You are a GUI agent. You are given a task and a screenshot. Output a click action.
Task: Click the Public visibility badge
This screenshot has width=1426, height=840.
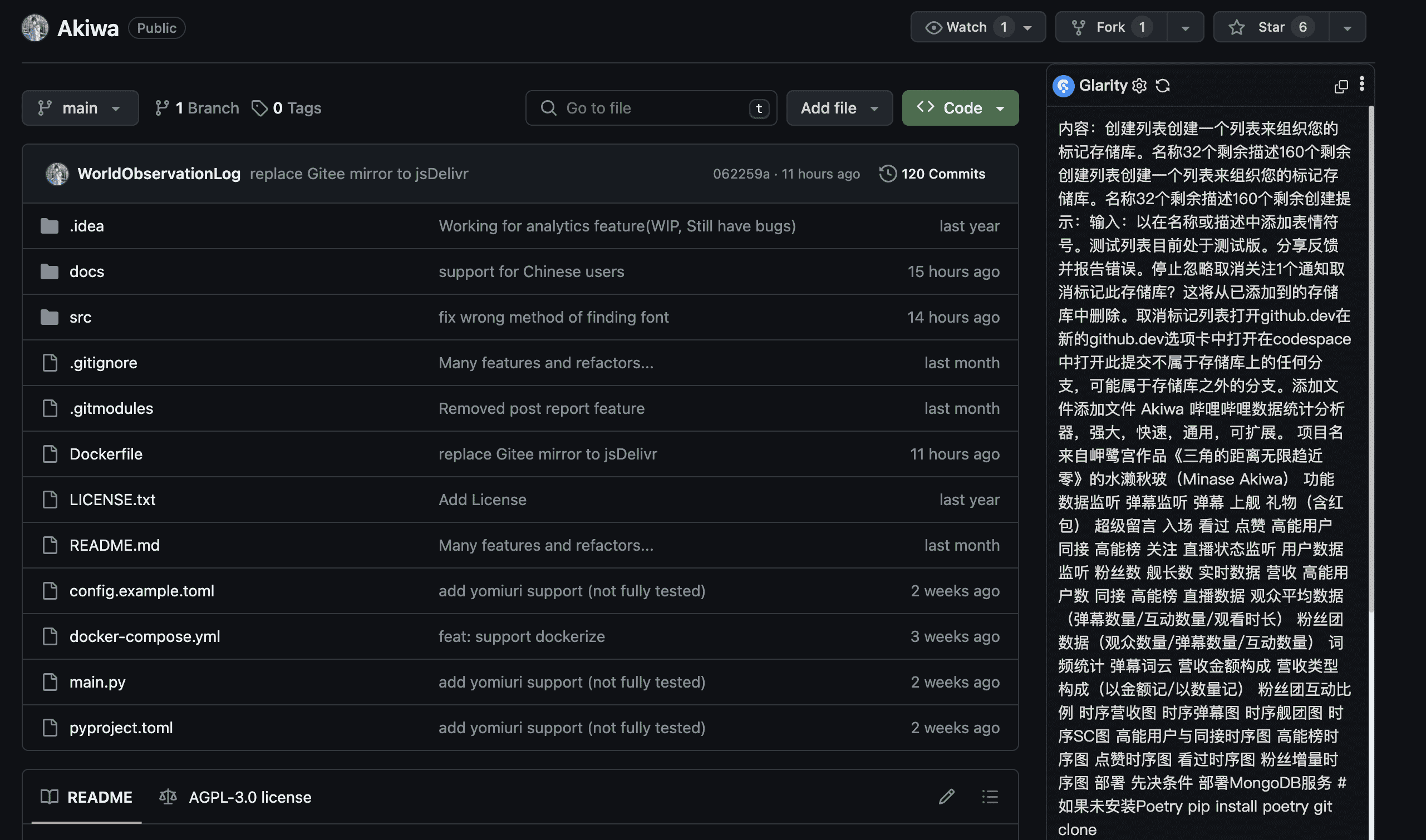(x=157, y=28)
